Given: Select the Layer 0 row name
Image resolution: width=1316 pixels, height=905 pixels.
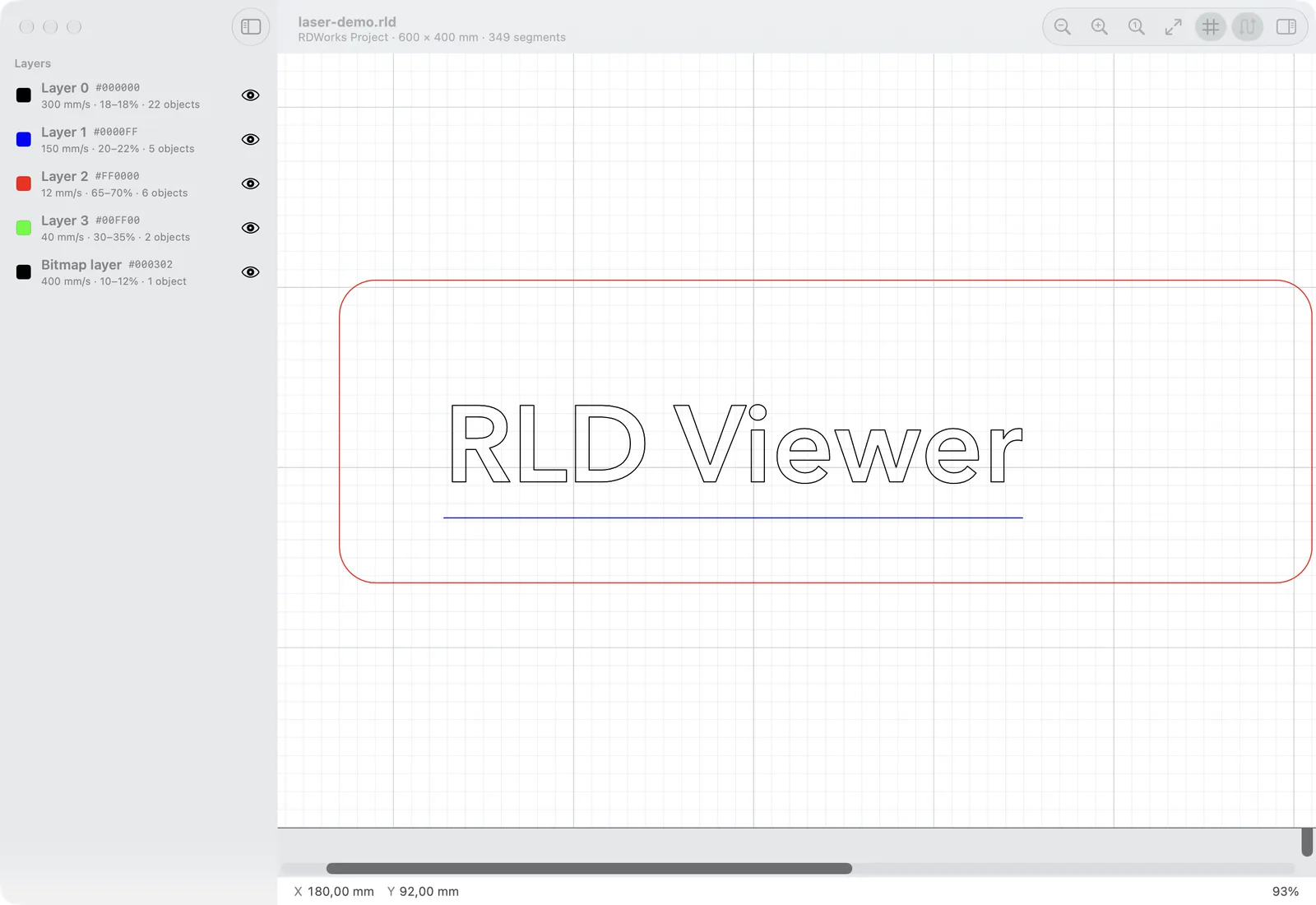Looking at the screenshot, I should pyautogui.click(x=65, y=88).
